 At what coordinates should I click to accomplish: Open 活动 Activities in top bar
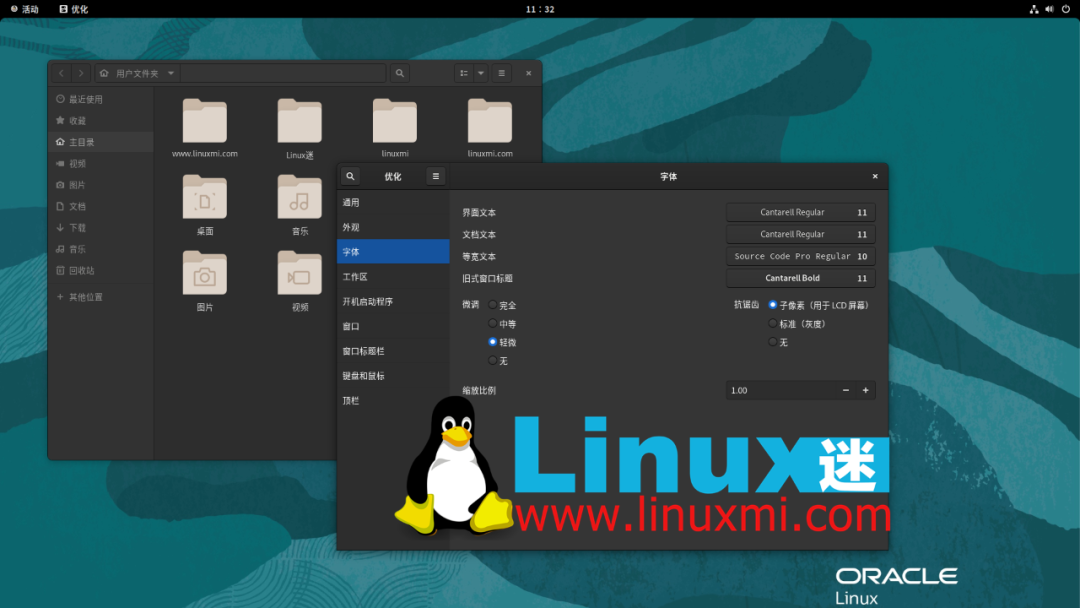25,9
